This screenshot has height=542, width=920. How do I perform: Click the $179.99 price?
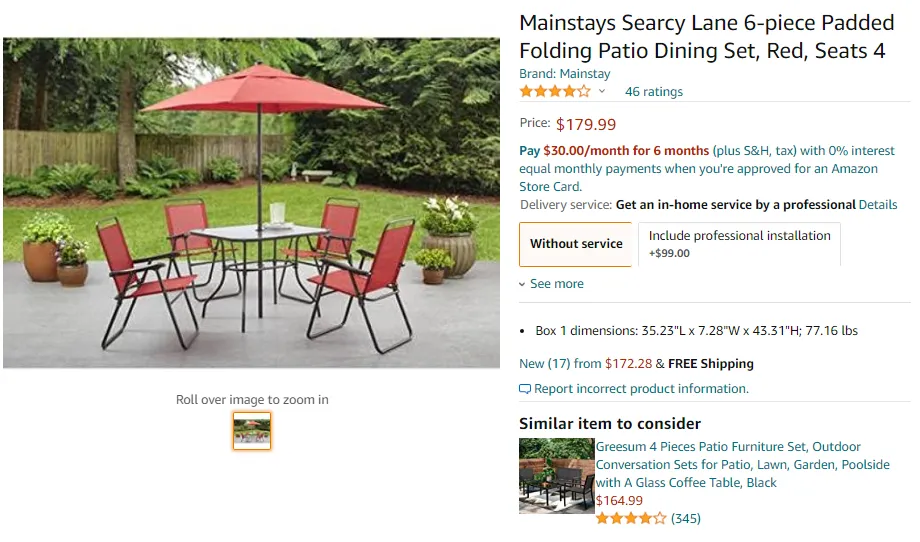tap(586, 125)
